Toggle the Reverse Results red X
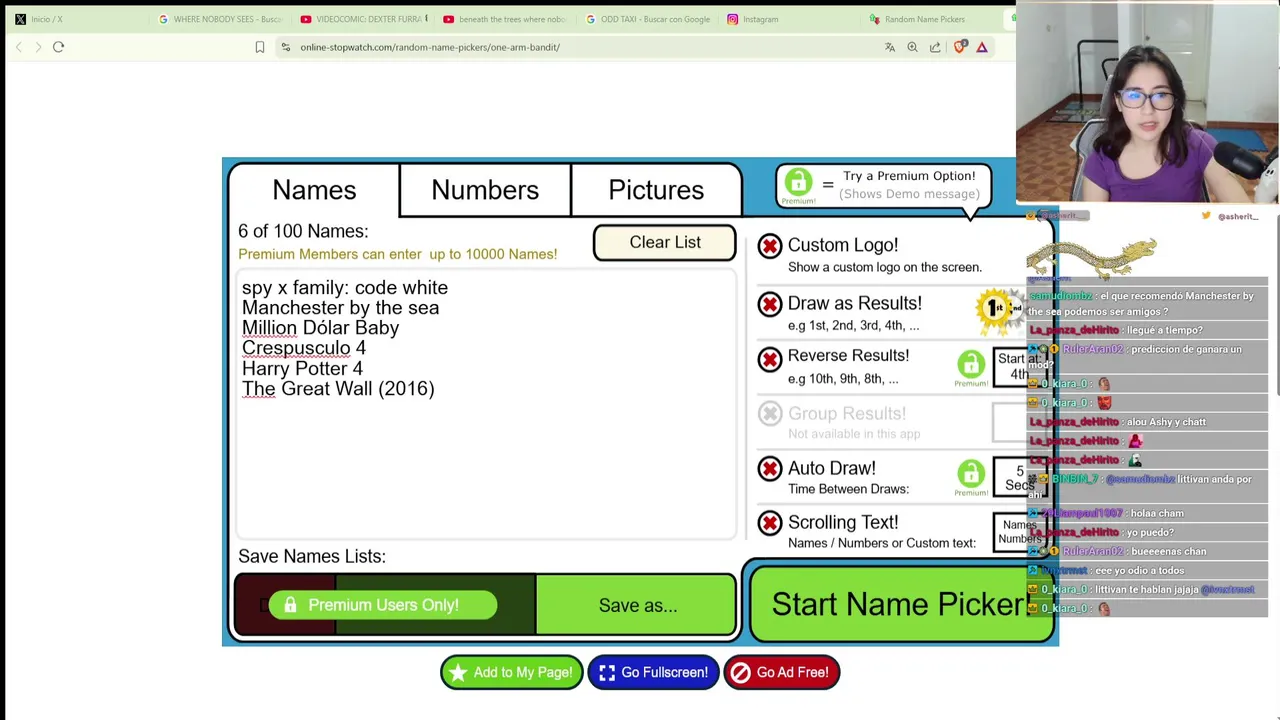The height and width of the screenshot is (720, 1280). (770, 358)
